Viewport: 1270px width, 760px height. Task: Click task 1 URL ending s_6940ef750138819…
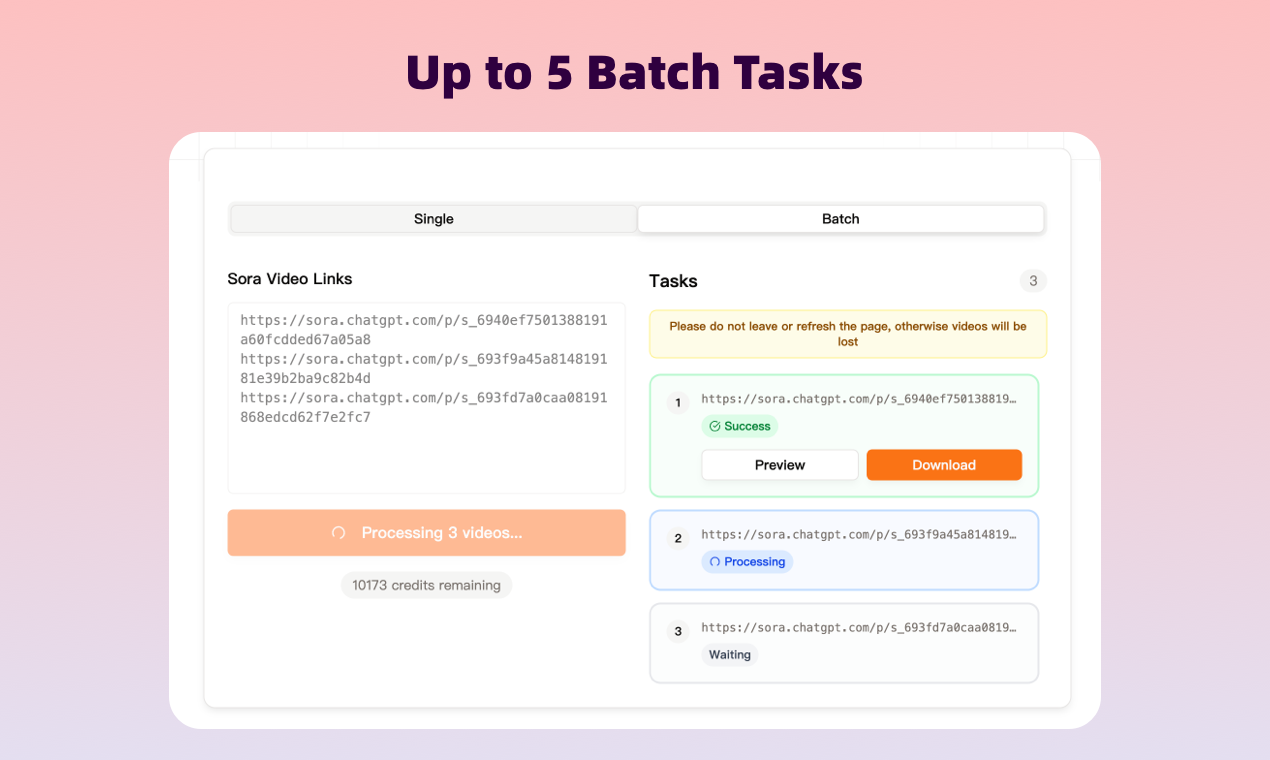(859, 398)
